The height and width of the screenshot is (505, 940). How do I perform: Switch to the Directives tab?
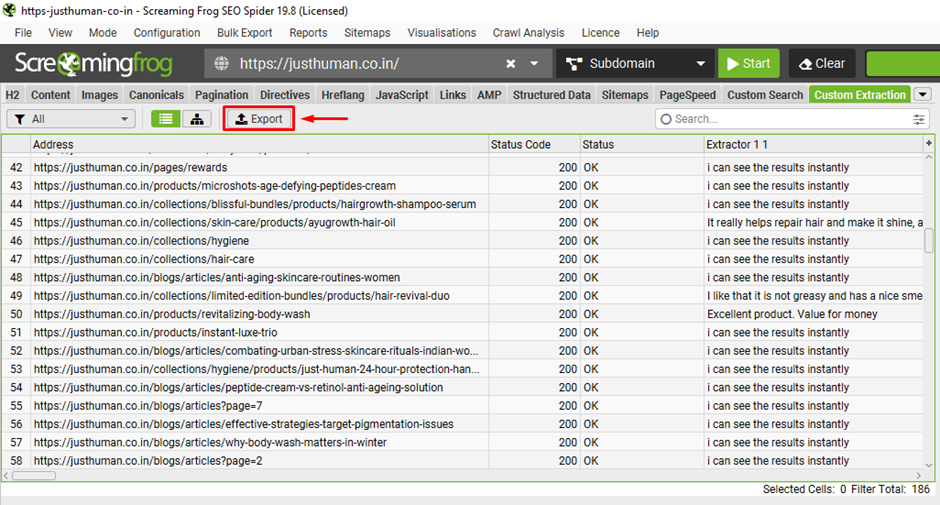(285, 95)
